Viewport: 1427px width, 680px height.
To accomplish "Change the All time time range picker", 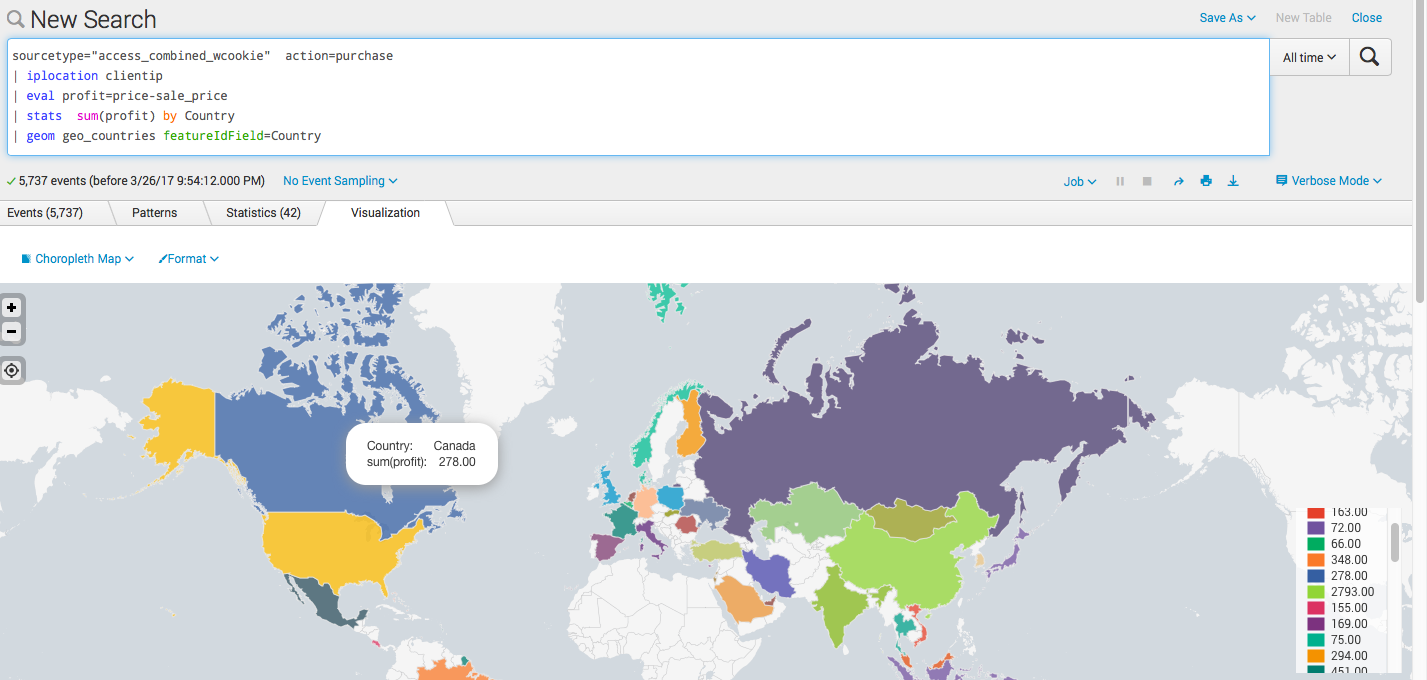I will pyautogui.click(x=1308, y=57).
